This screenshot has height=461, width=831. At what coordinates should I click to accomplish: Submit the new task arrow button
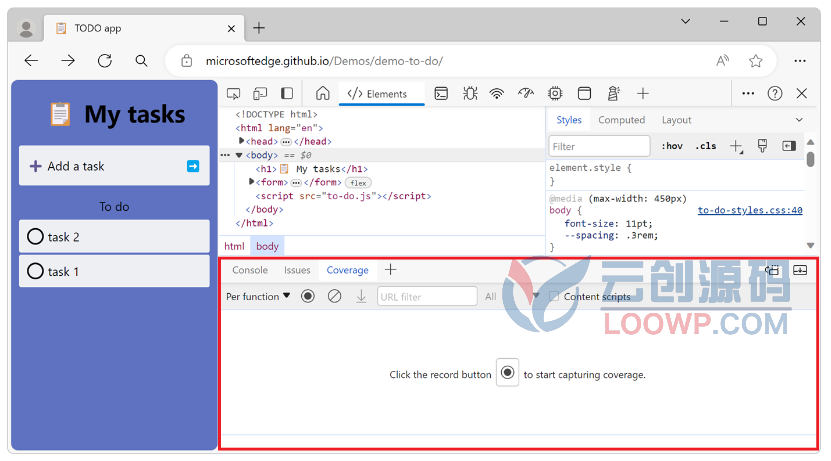pos(193,166)
